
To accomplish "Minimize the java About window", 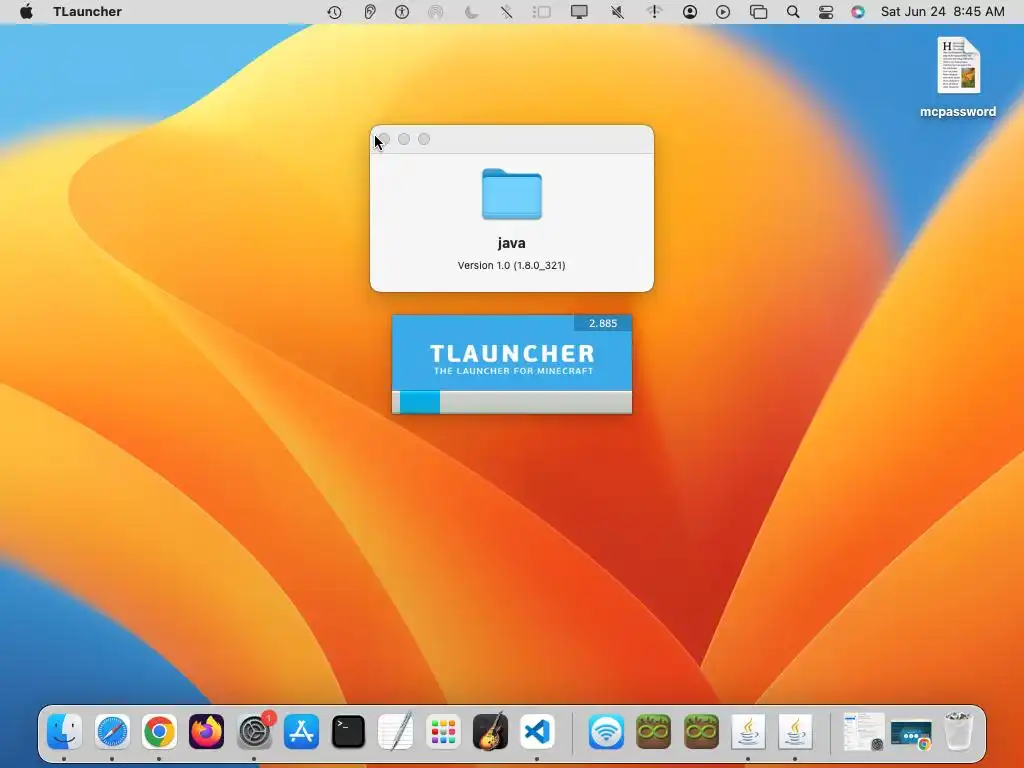I will point(404,139).
